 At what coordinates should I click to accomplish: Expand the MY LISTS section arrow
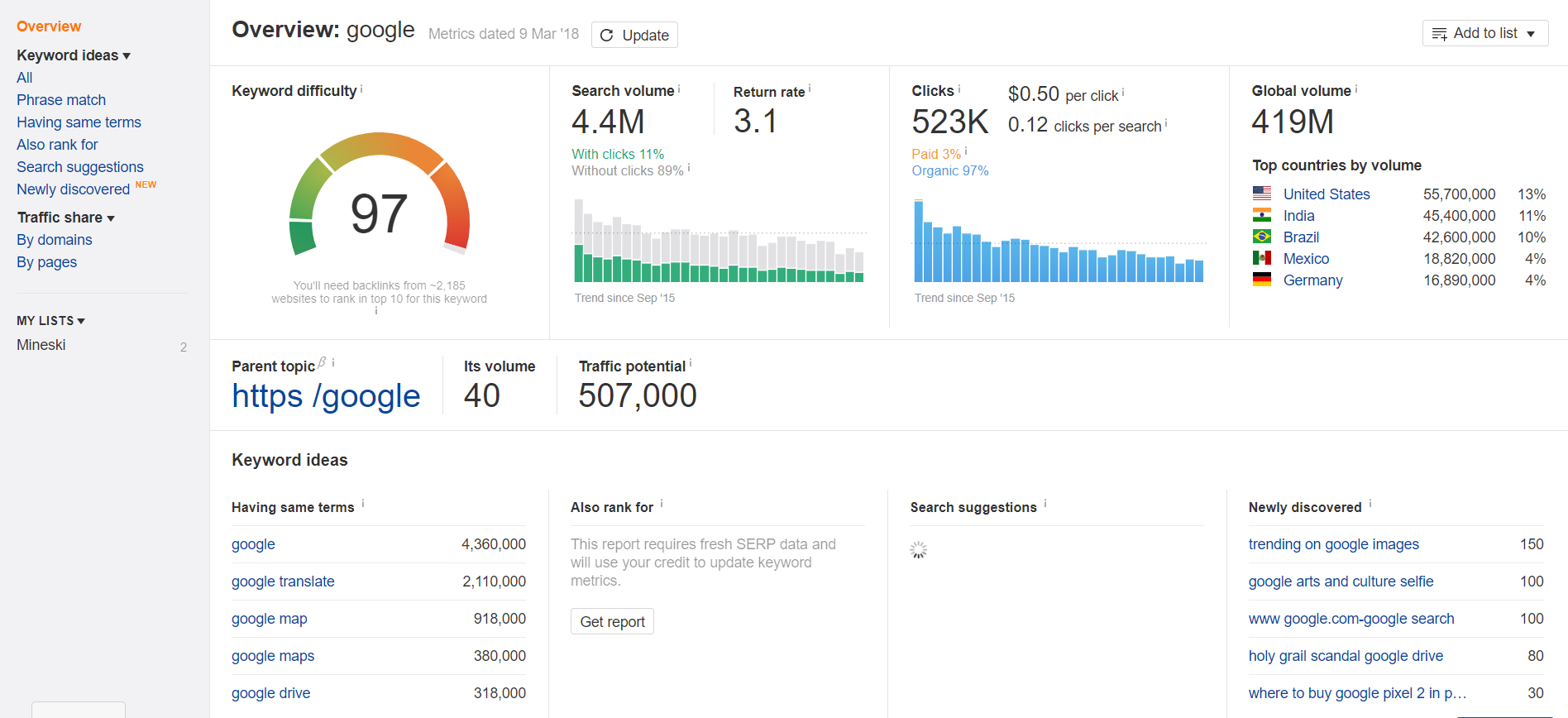click(x=81, y=321)
